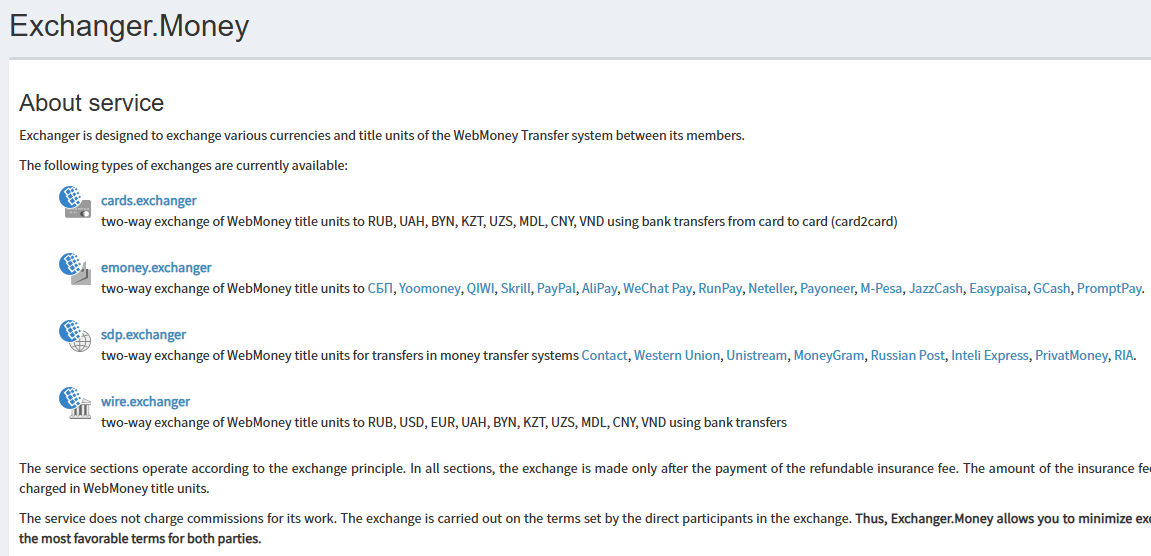Click the wire.exchanger bank icon
This screenshot has height=556, width=1151.
click(x=75, y=403)
